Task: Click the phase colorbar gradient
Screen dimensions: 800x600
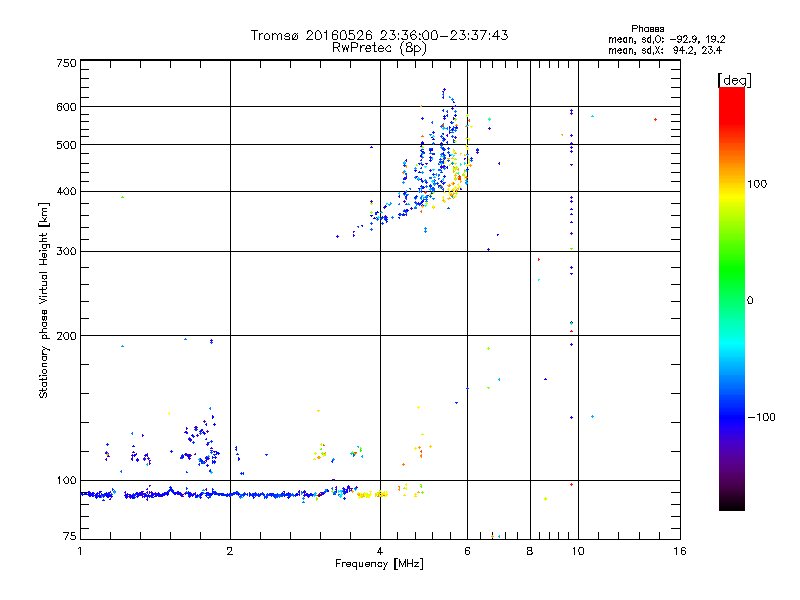Action: click(x=732, y=299)
